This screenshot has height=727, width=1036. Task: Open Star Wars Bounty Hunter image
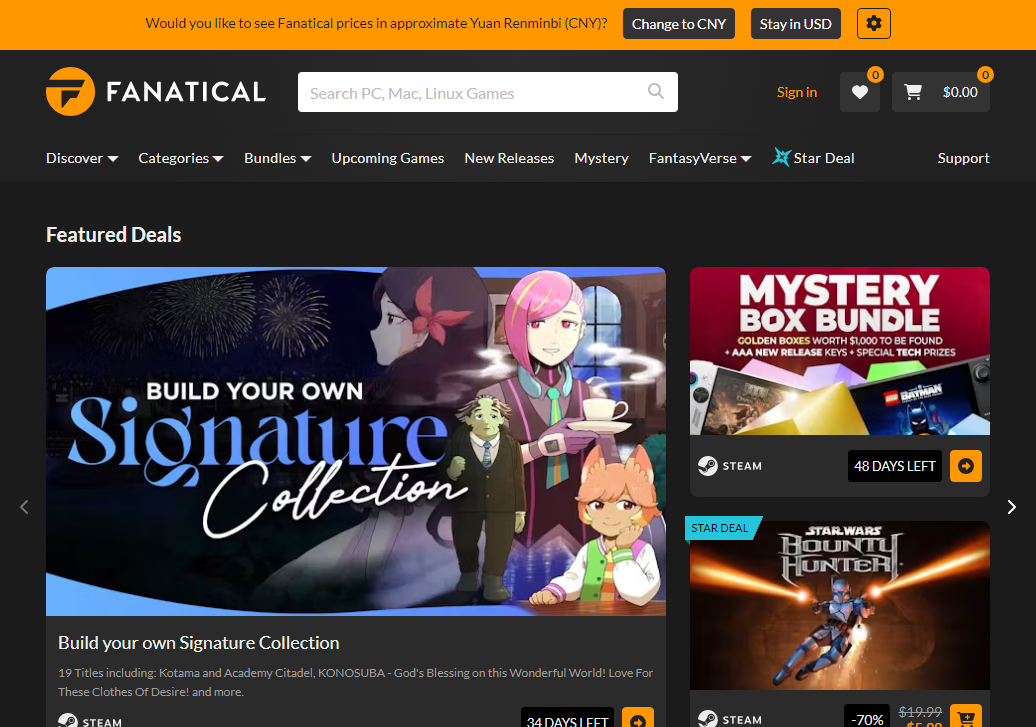click(x=840, y=605)
